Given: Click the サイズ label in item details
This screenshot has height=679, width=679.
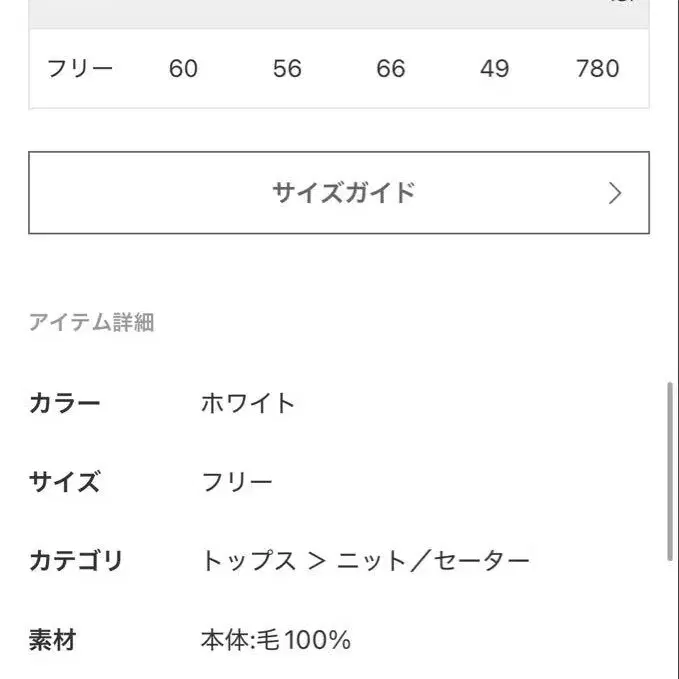Looking at the screenshot, I should (65, 482).
